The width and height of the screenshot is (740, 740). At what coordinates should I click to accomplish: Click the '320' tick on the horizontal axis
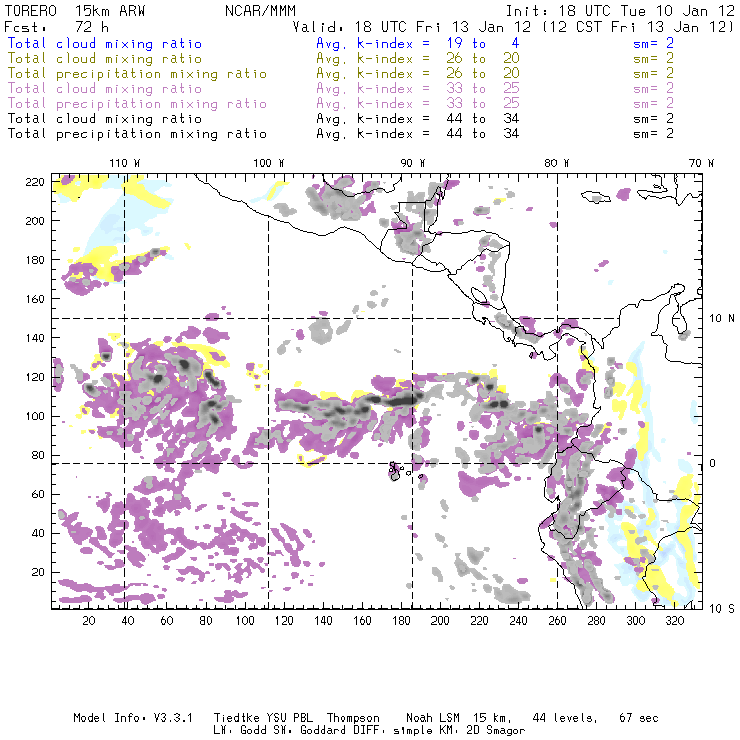pyautogui.click(x=674, y=621)
